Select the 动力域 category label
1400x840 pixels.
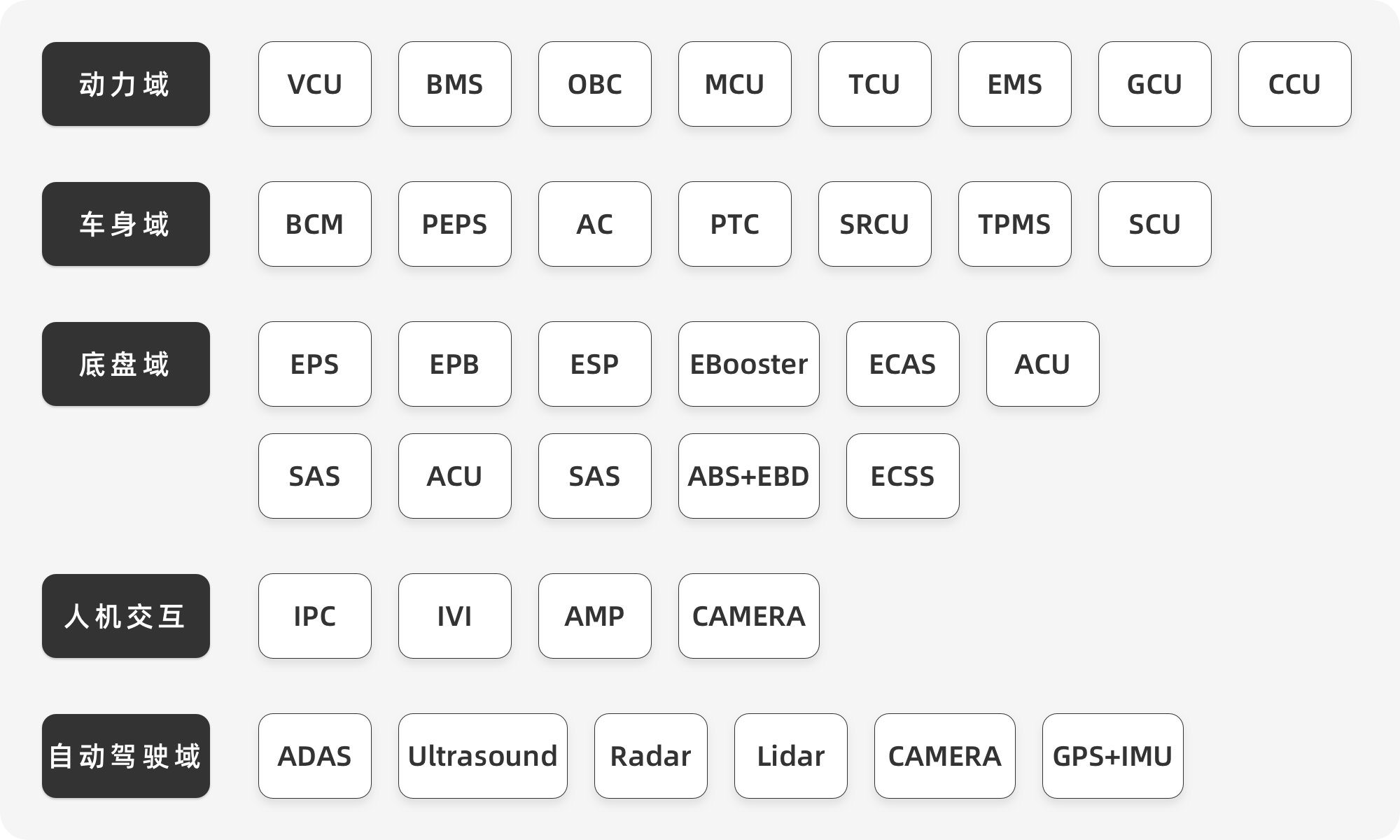pos(126,84)
